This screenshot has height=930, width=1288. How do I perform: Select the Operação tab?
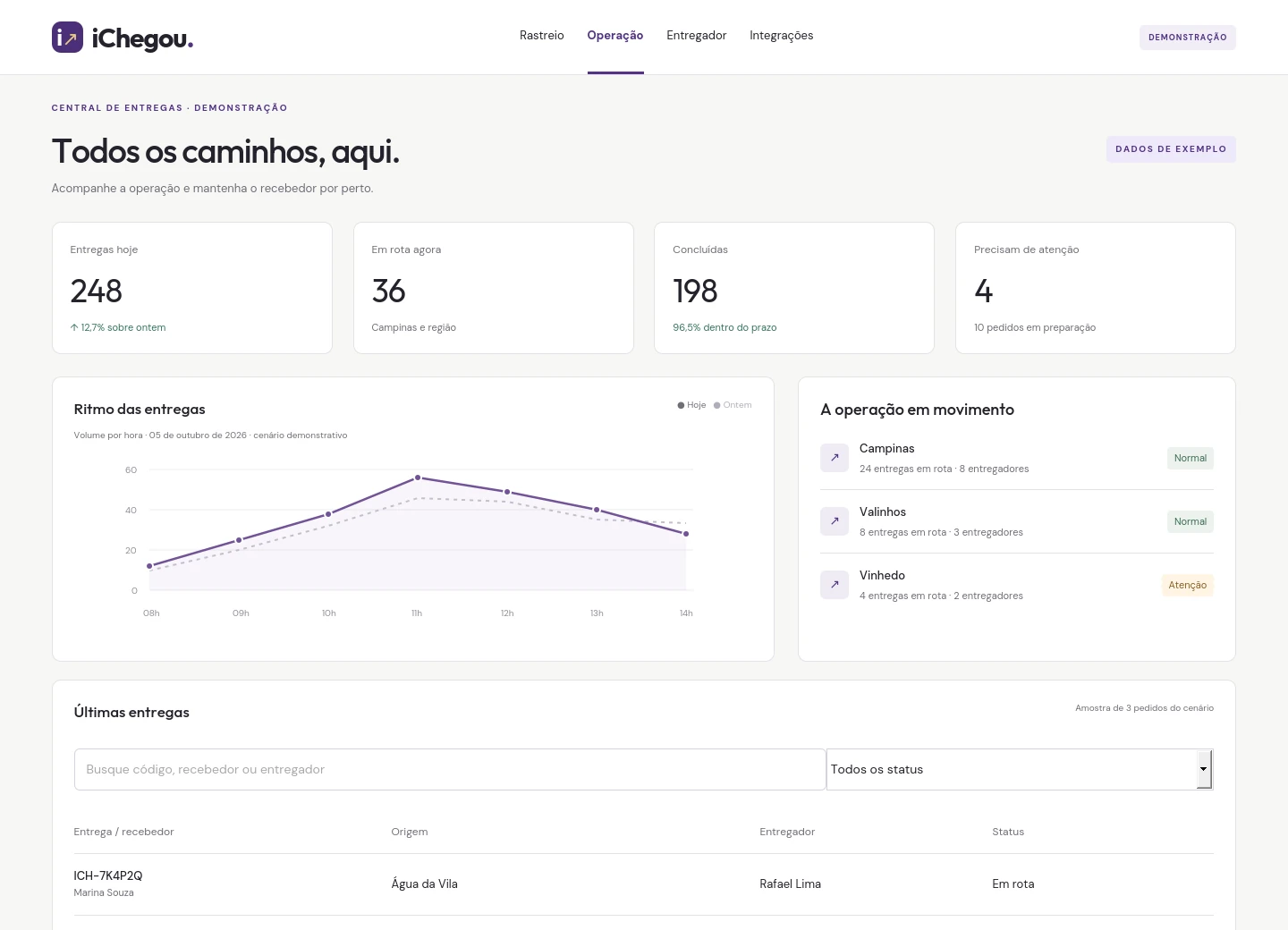(x=615, y=36)
